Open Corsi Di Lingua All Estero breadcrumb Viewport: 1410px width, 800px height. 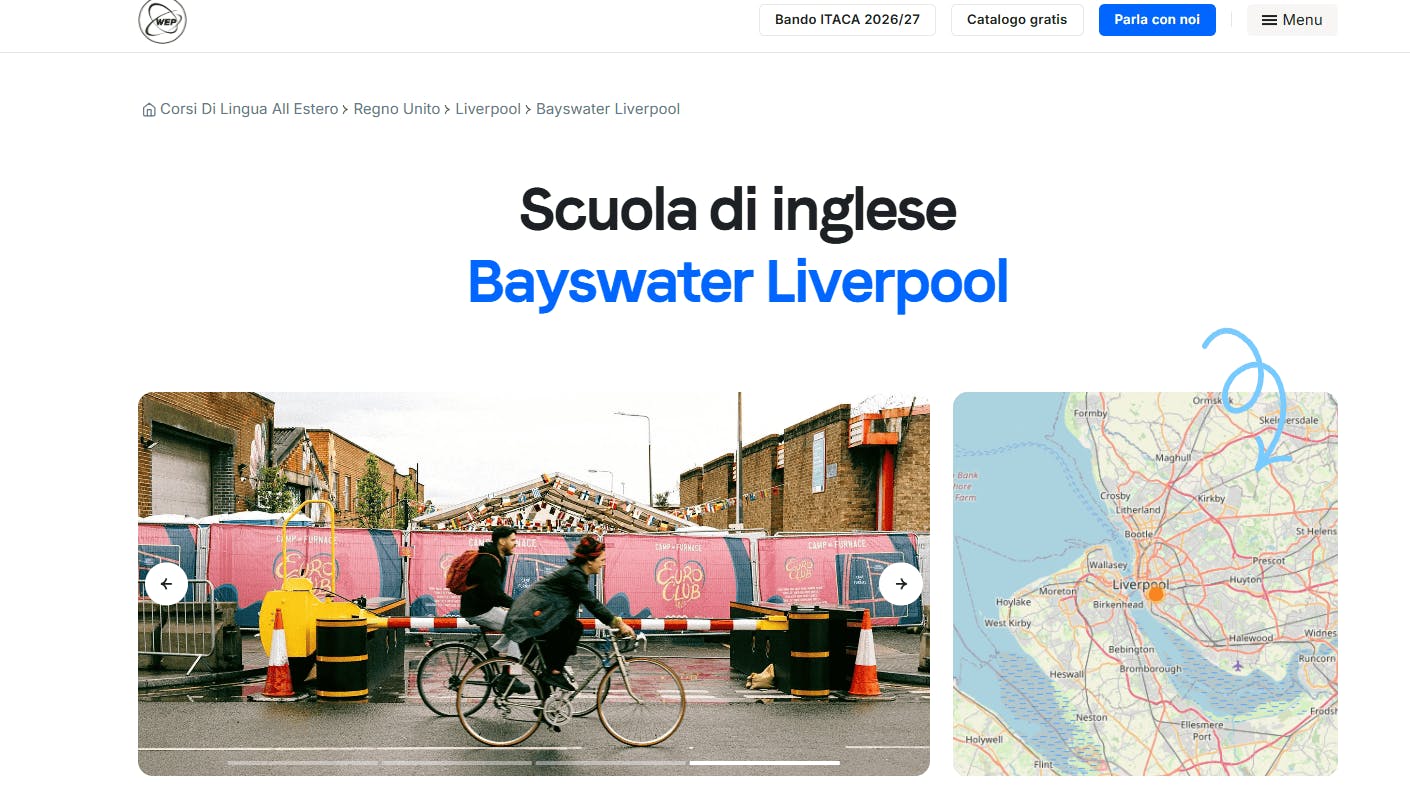coord(249,109)
